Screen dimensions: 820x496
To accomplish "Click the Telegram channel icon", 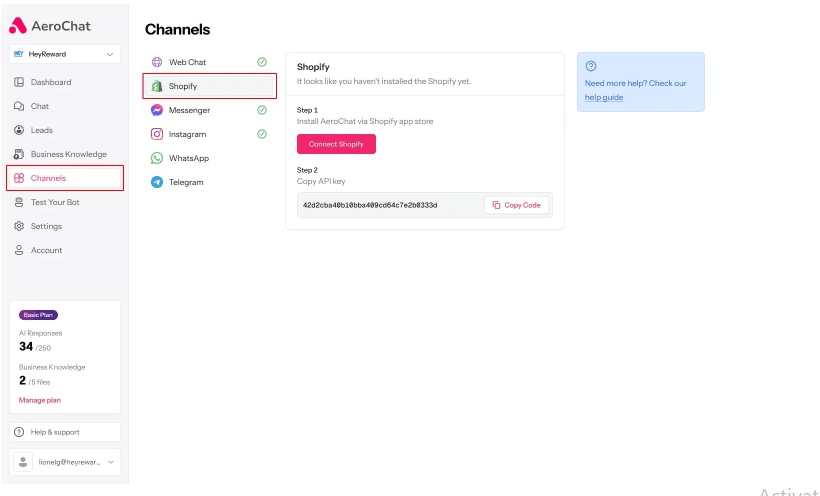I will pyautogui.click(x=157, y=183).
